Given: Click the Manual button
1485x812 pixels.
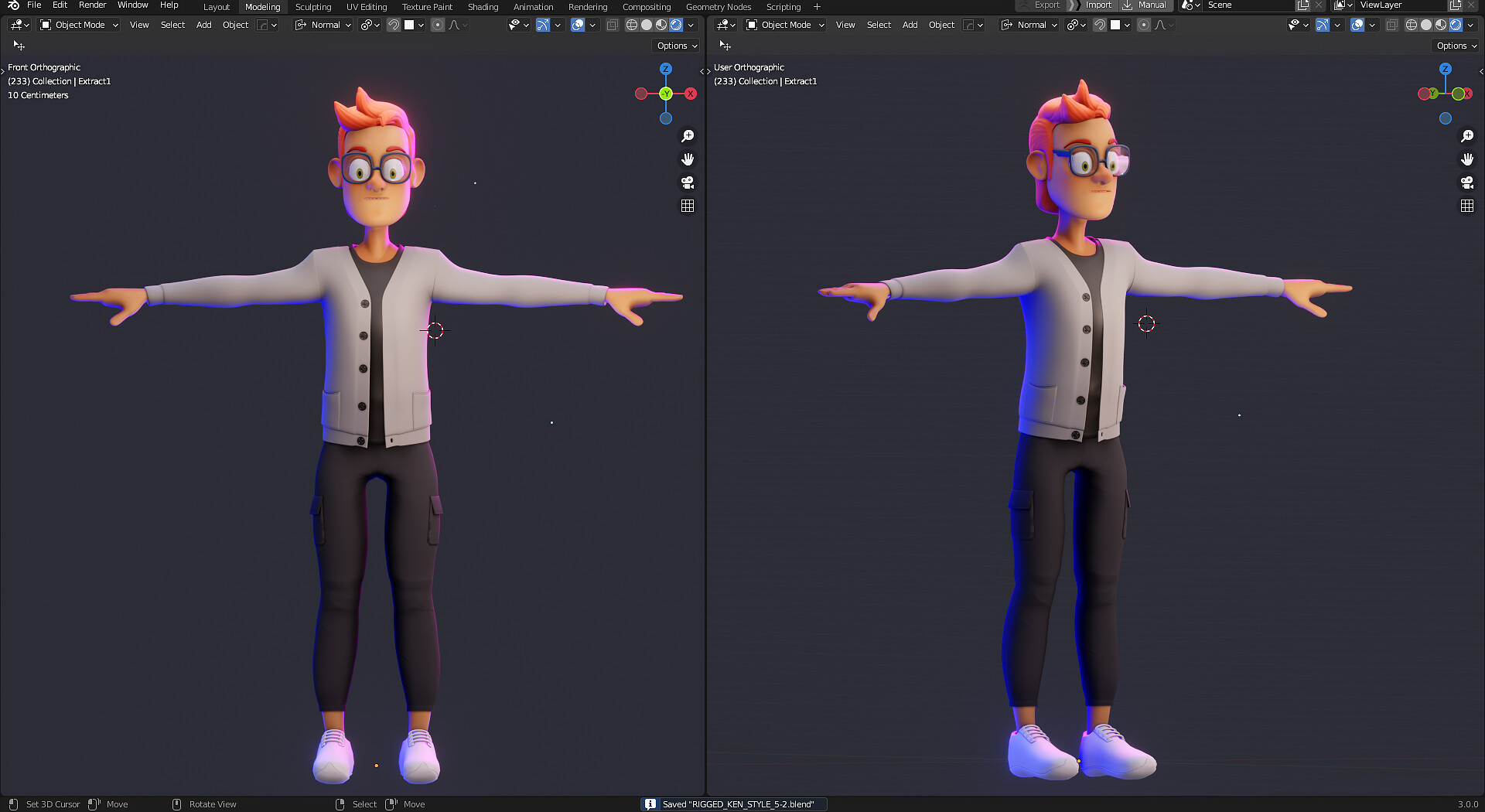Looking at the screenshot, I should (1150, 5).
